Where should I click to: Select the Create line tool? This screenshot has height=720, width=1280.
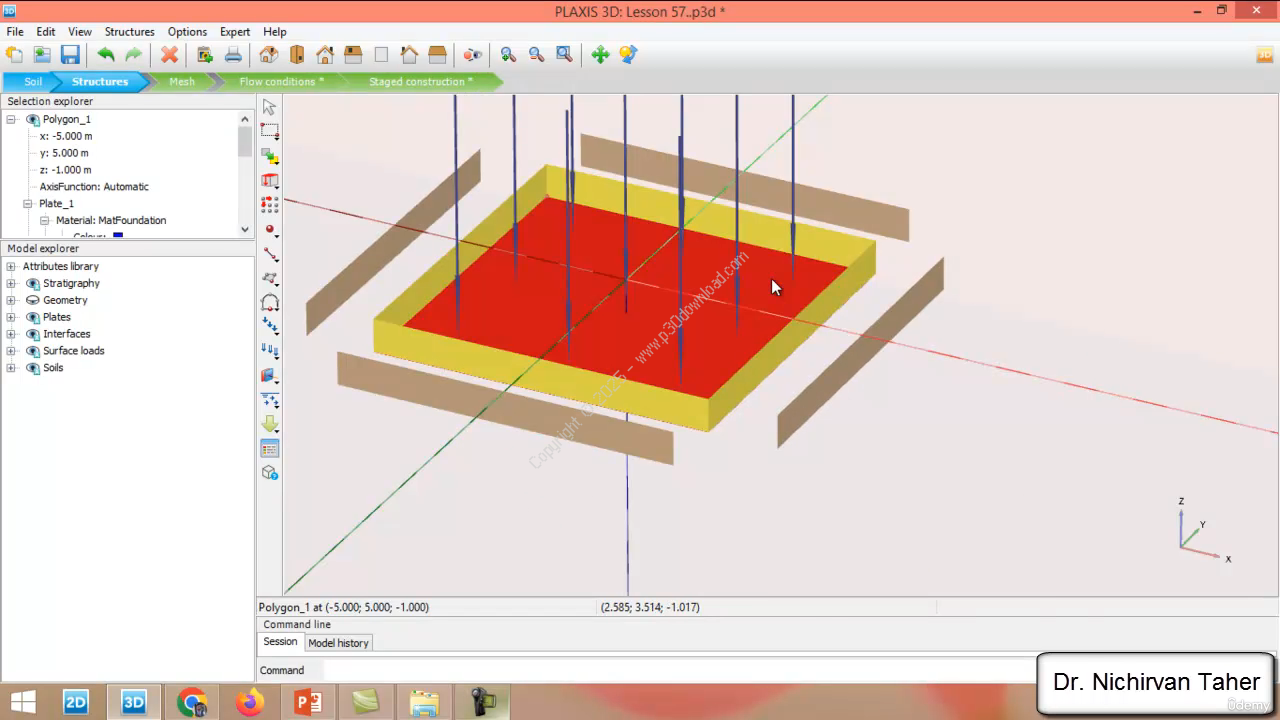(x=269, y=254)
